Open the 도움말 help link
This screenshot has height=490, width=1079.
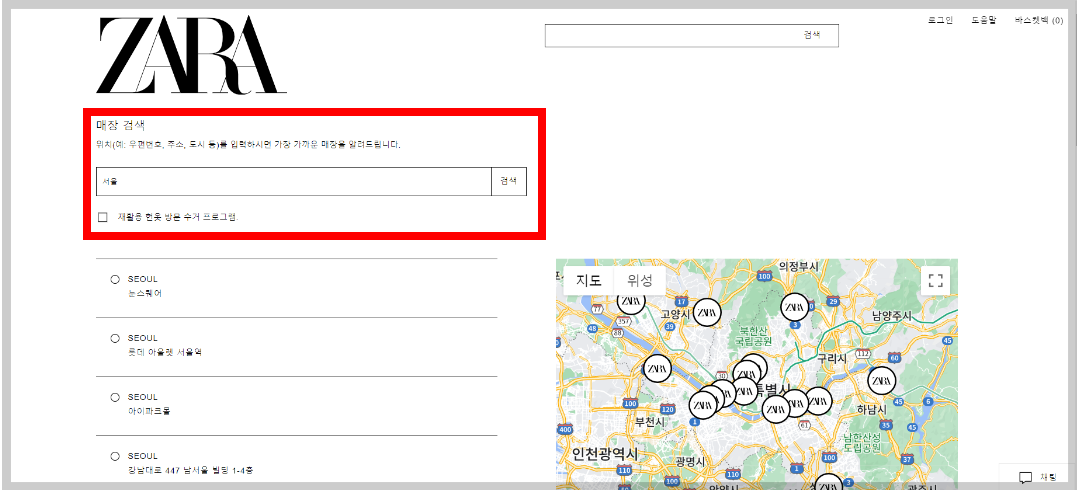(983, 21)
